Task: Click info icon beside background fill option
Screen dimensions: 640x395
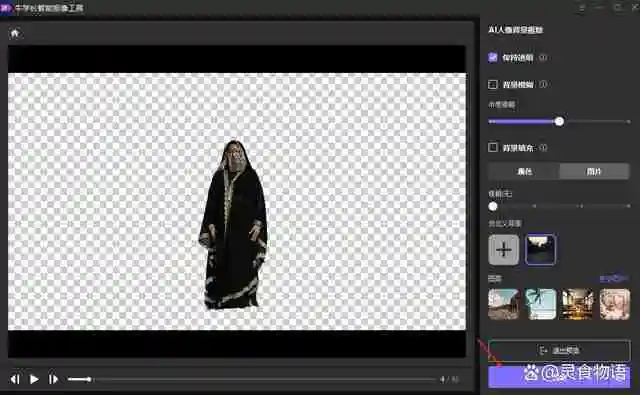Action: point(543,147)
